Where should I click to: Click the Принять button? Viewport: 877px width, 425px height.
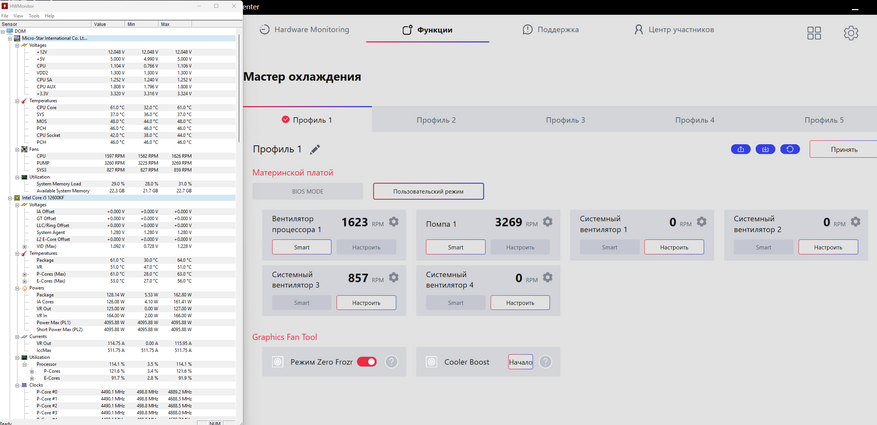tap(843, 149)
